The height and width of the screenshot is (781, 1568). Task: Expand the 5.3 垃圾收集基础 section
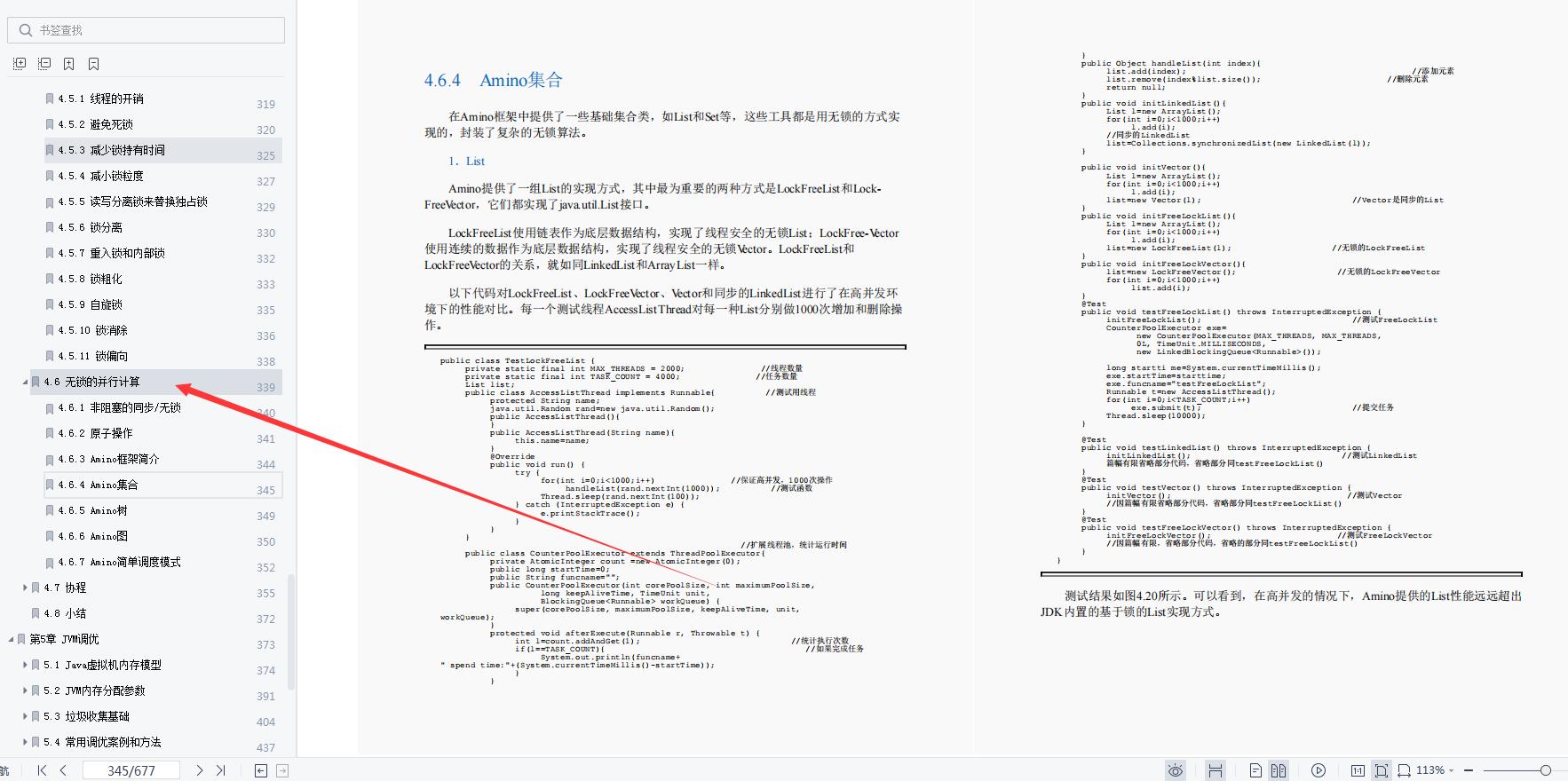pos(25,716)
